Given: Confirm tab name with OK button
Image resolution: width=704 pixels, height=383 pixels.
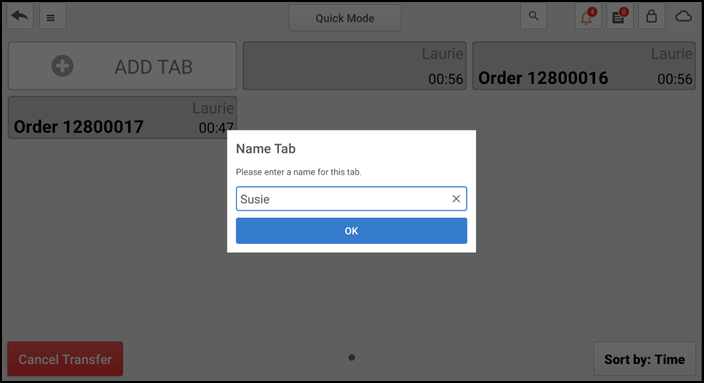Looking at the screenshot, I should tap(351, 231).
